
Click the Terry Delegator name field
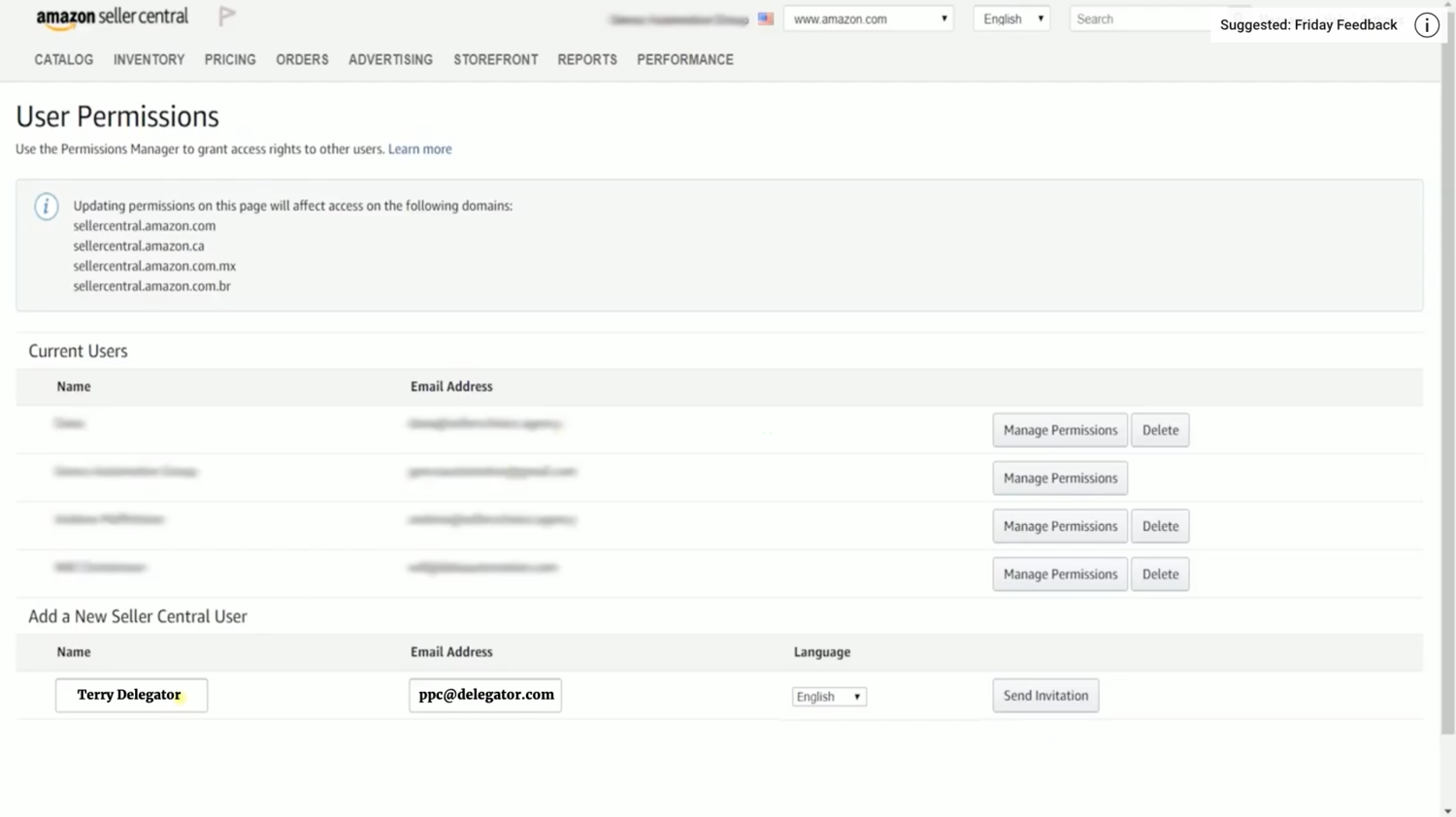(131, 695)
